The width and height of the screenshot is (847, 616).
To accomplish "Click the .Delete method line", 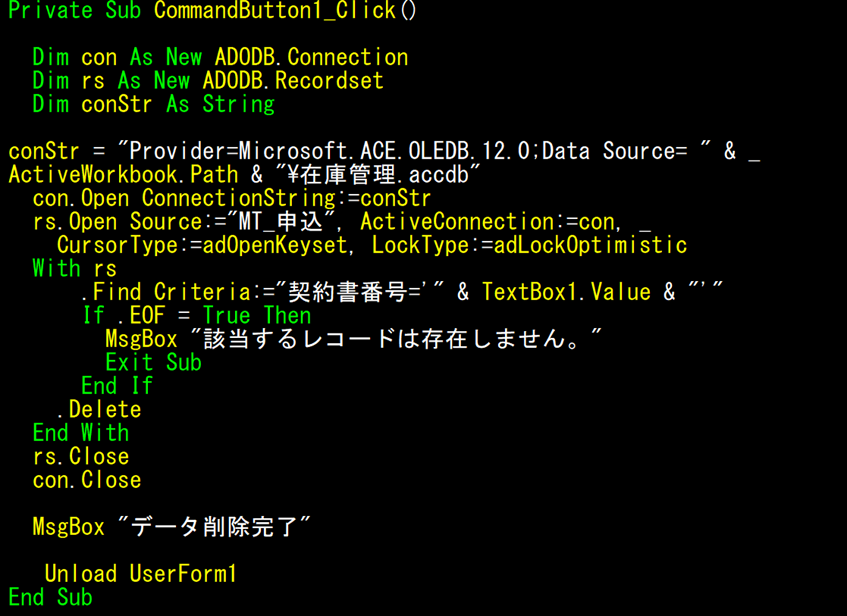I will click(x=99, y=410).
